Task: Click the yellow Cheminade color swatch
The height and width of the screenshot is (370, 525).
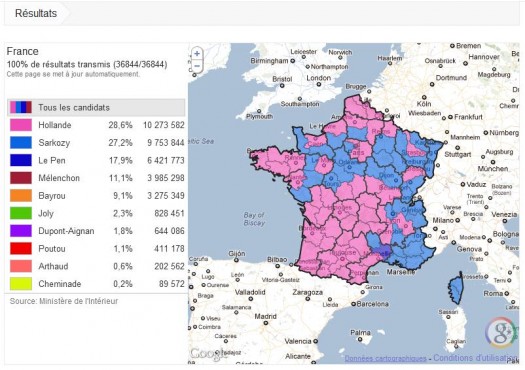Action: pos(21,284)
